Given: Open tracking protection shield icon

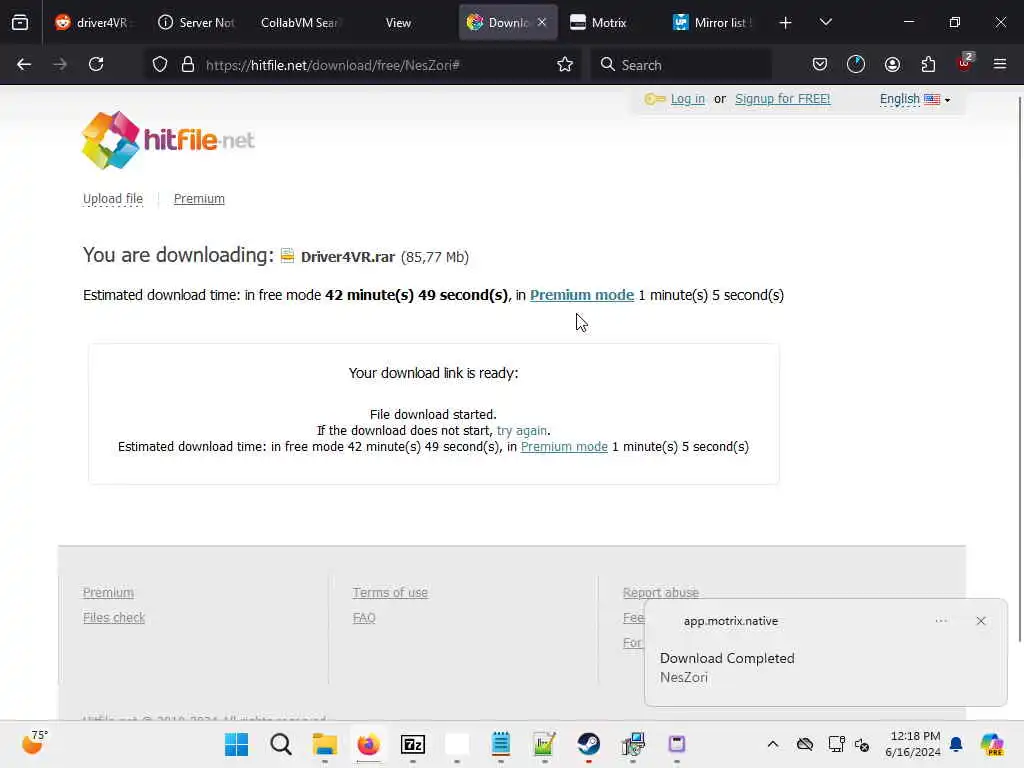Looking at the screenshot, I should click(x=160, y=65).
